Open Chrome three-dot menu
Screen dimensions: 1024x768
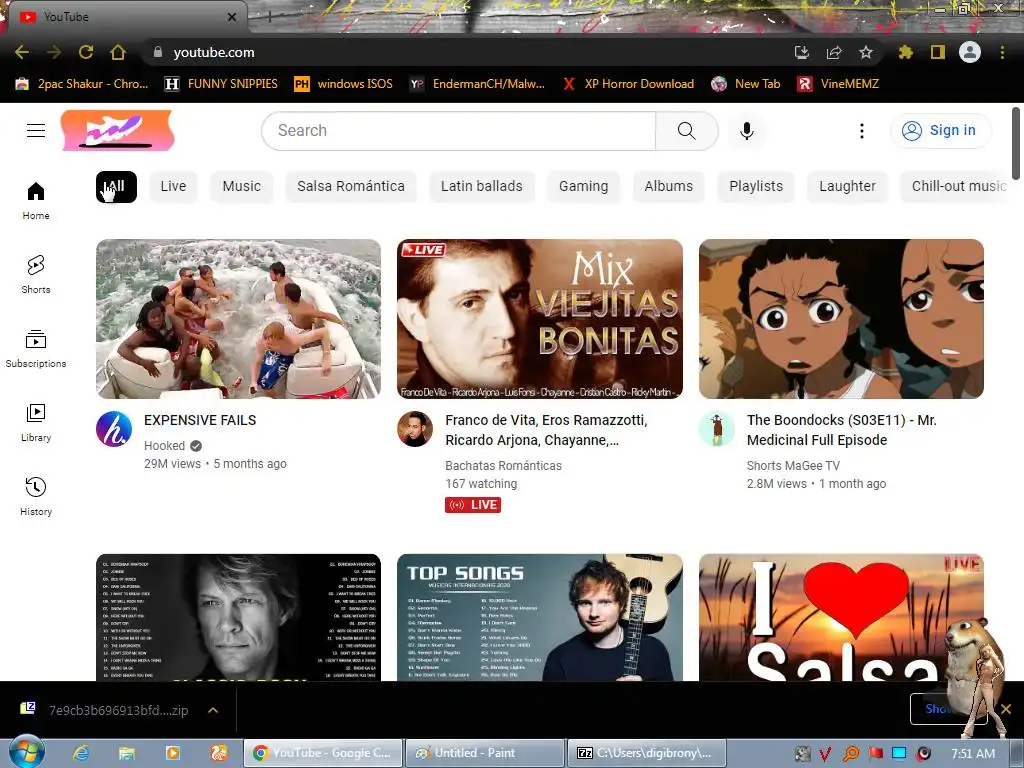tap(1002, 52)
